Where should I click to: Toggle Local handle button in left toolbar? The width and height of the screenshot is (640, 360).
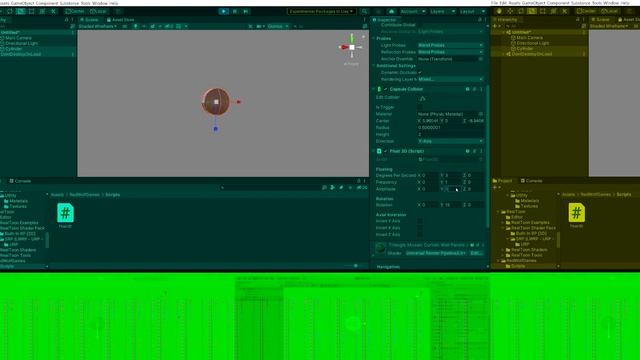[98, 11]
